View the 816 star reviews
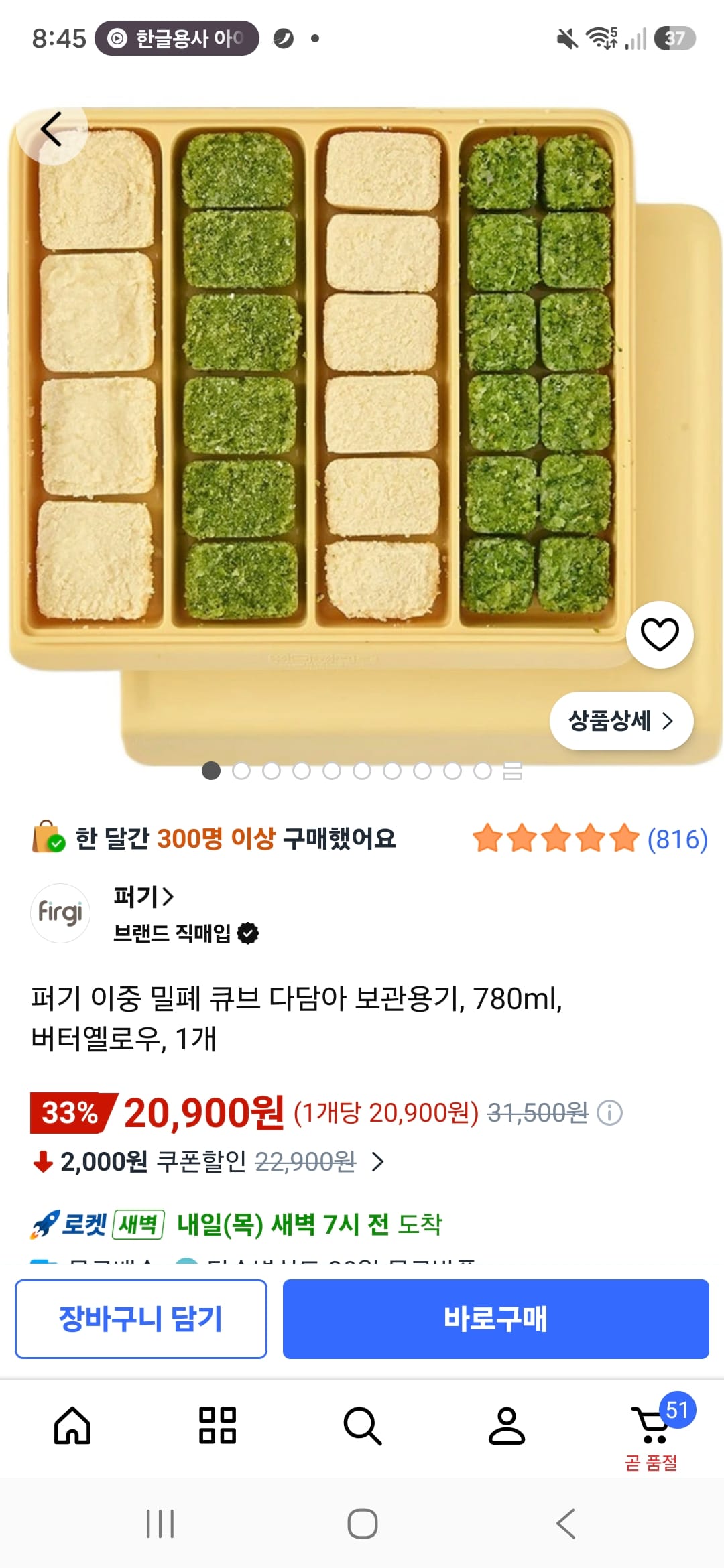The image size is (724, 1568). coord(590,838)
